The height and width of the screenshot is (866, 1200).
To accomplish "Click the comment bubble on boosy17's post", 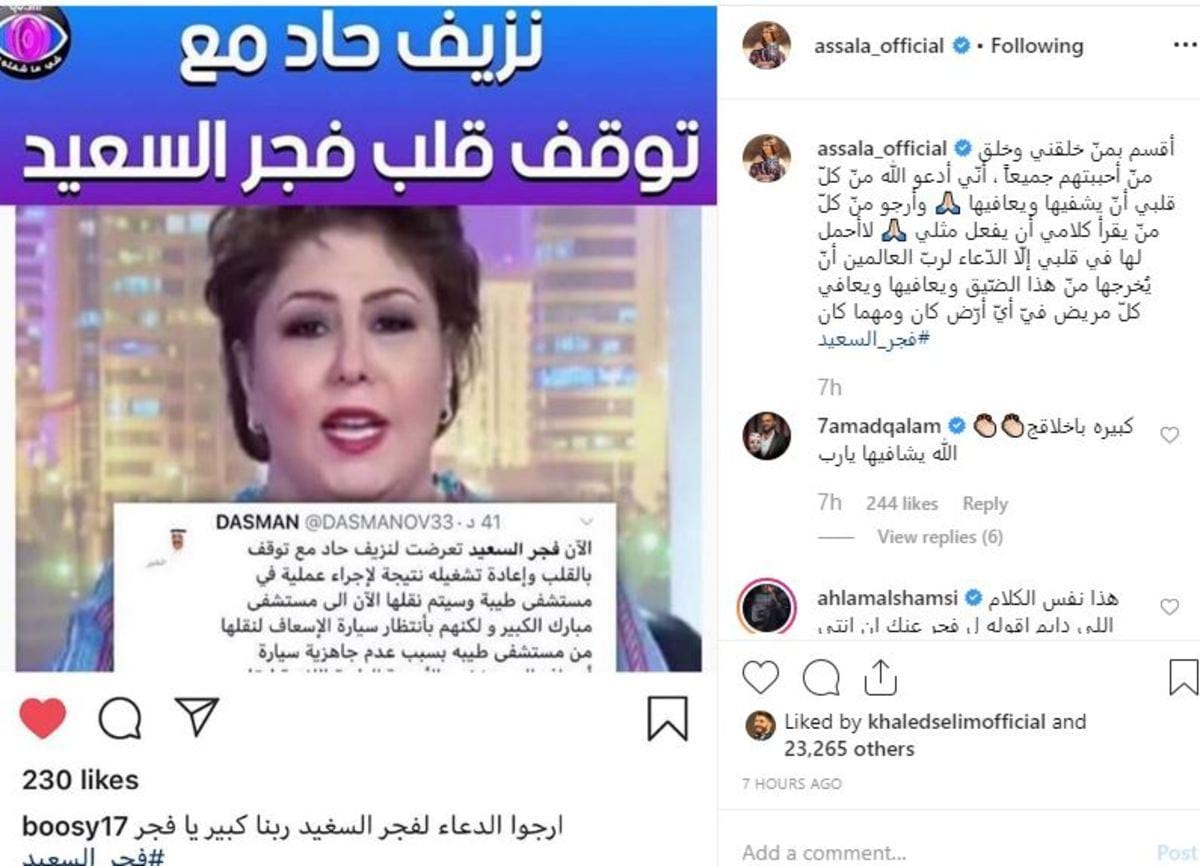I will click(120, 718).
